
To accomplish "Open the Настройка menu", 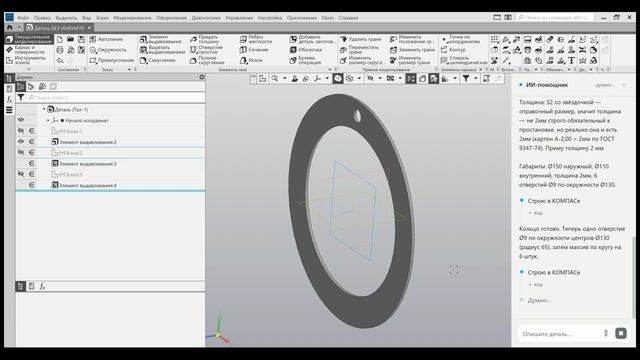I will pyautogui.click(x=270, y=18).
